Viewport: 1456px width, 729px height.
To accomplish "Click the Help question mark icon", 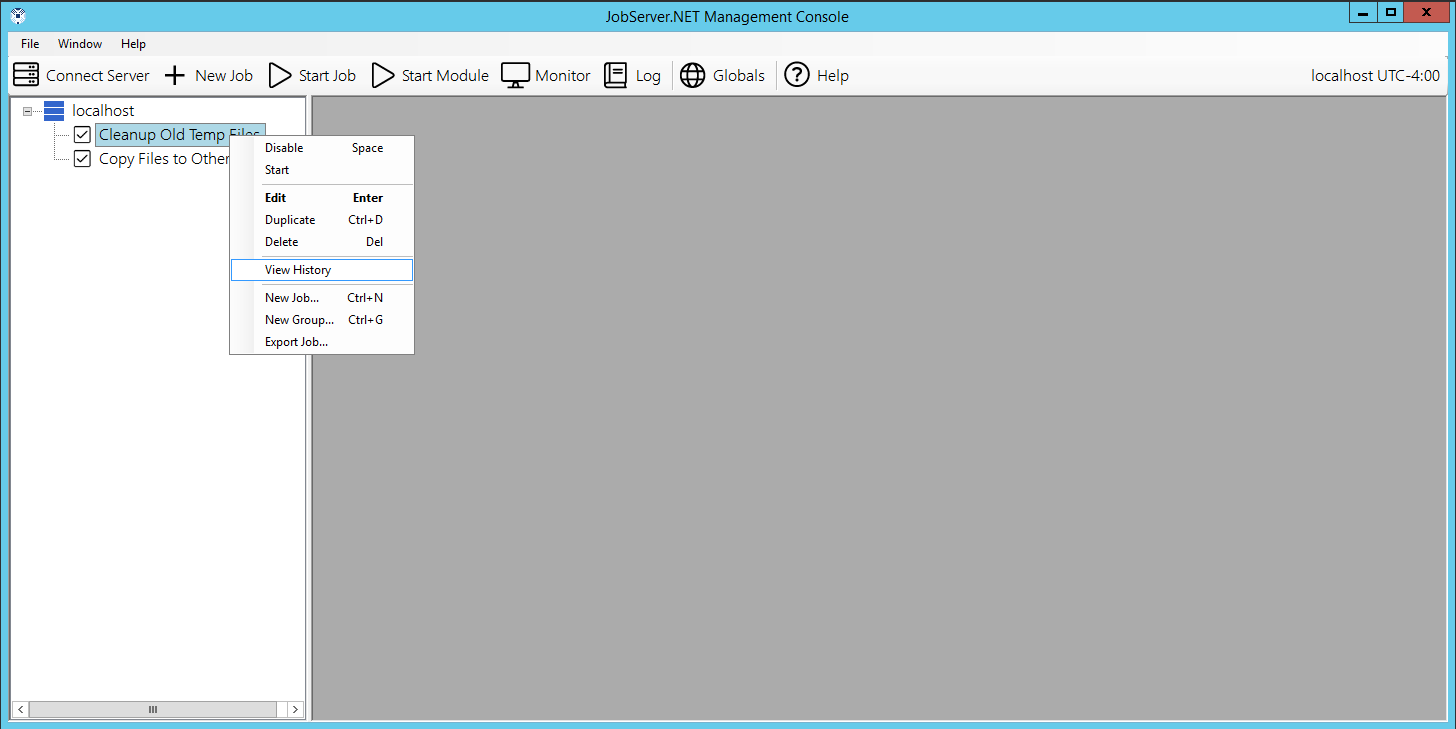I will (797, 75).
